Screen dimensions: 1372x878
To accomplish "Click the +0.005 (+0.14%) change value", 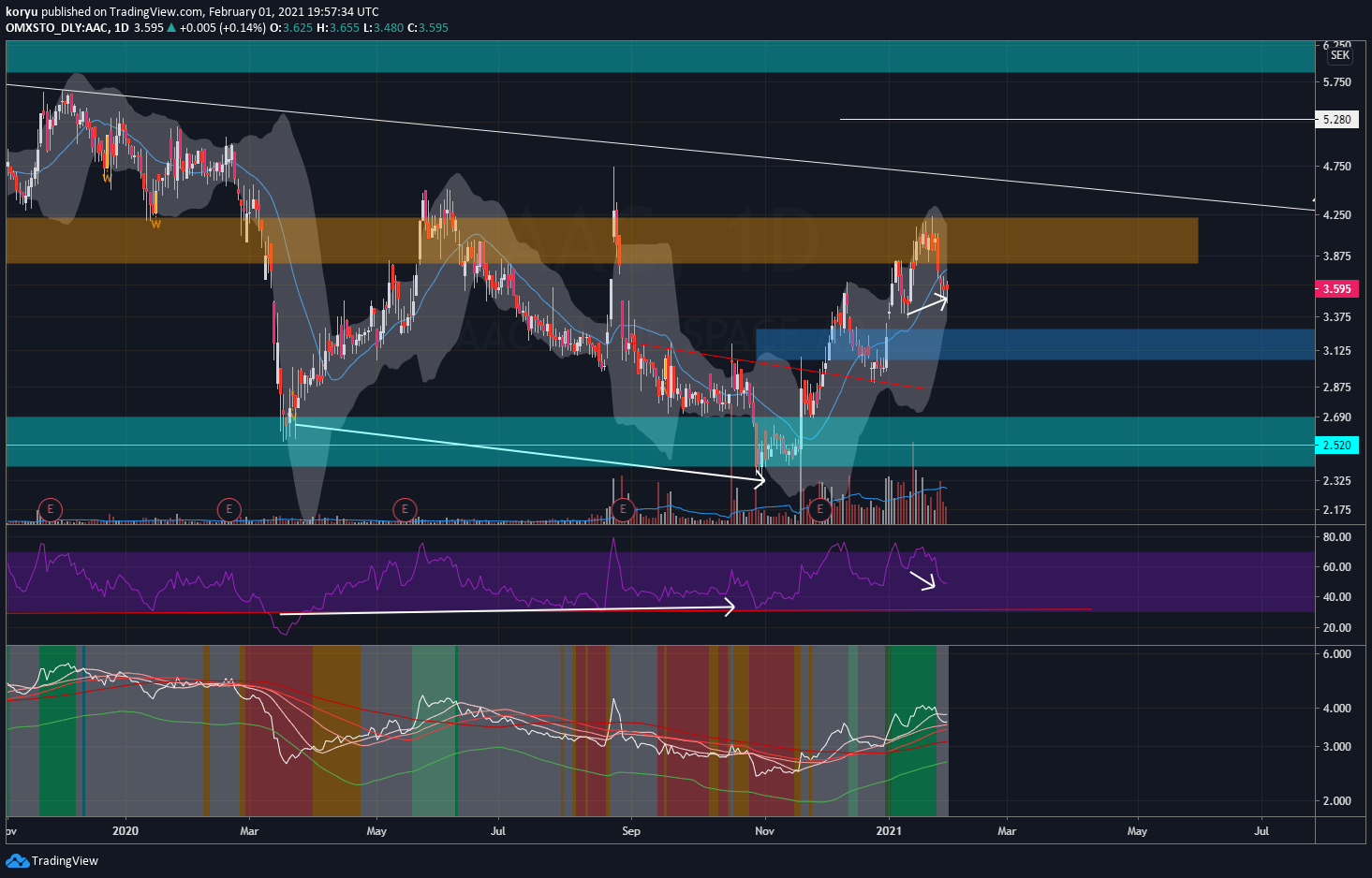I will tap(223, 27).
